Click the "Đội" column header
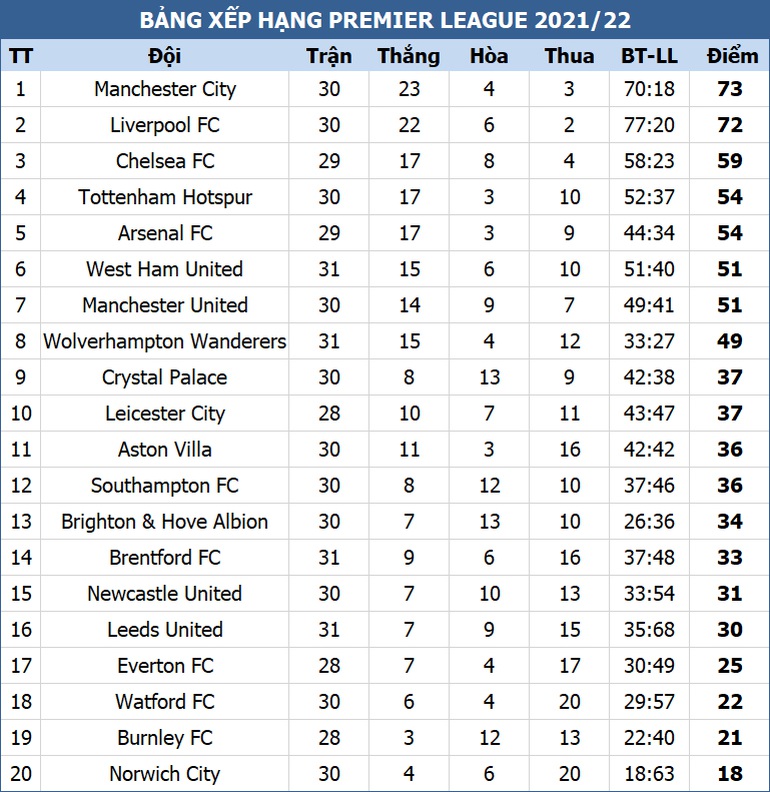Image resolution: width=770 pixels, height=792 pixels. [165, 56]
